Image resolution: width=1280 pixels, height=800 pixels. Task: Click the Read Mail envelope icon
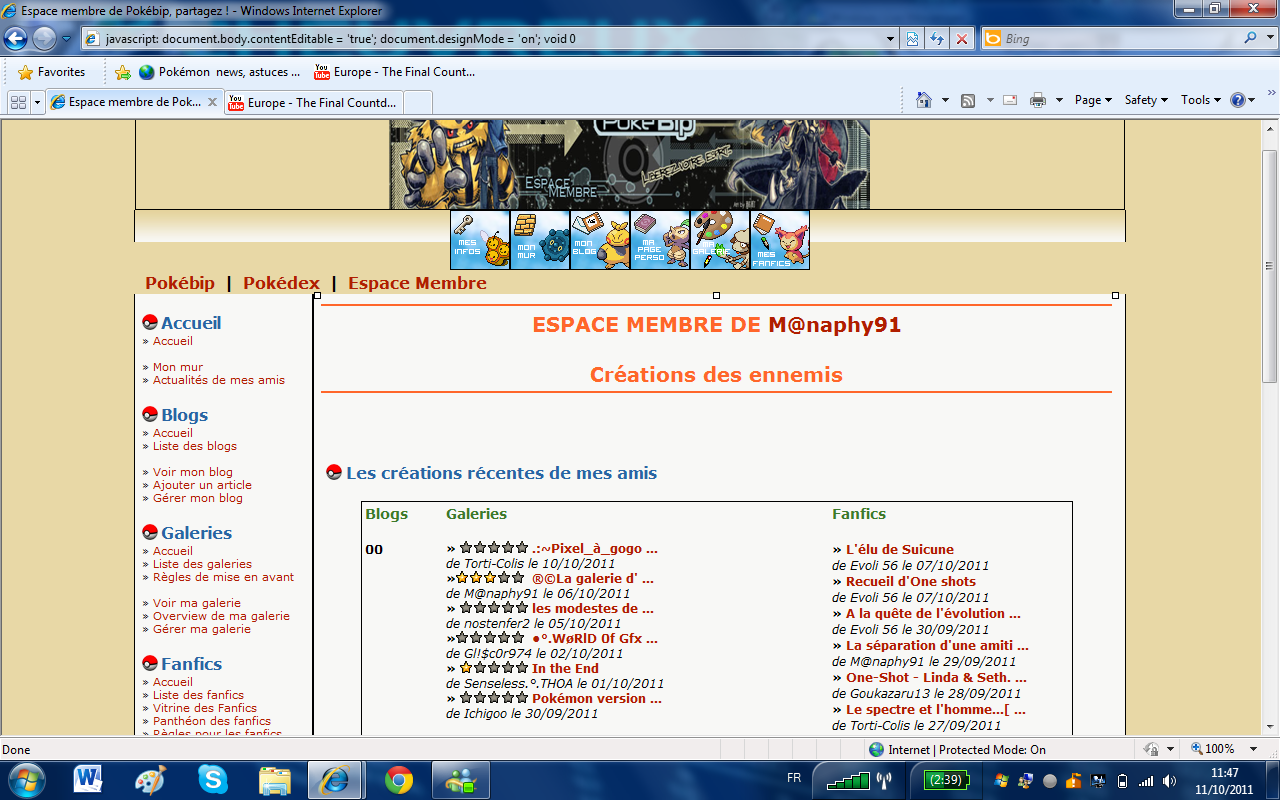tap(1010, 100)
